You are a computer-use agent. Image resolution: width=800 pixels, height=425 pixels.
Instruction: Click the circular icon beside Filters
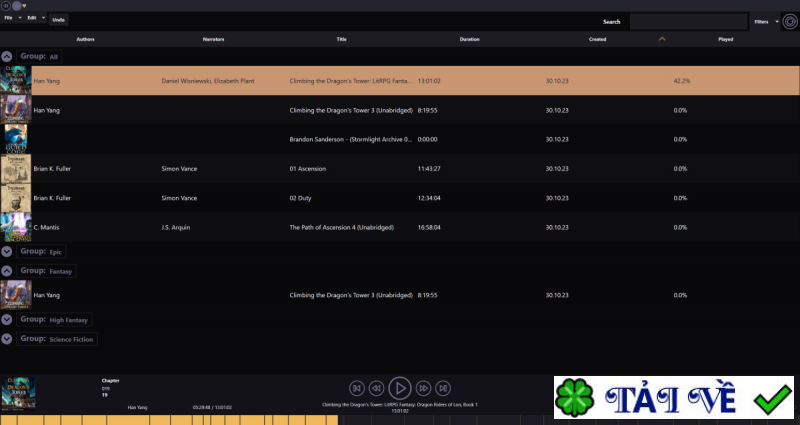coord(790,21)
